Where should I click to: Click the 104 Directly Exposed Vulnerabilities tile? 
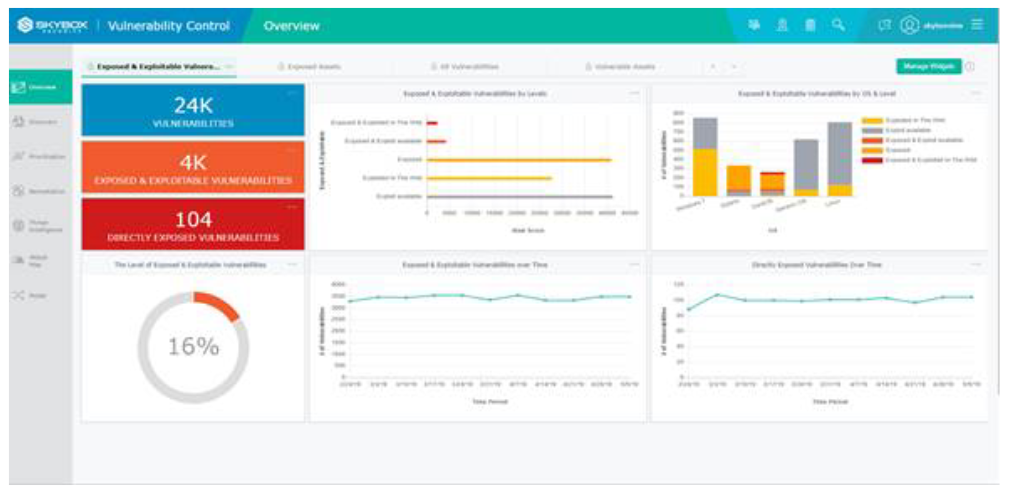pyautogui.click(x=193, y=225)
